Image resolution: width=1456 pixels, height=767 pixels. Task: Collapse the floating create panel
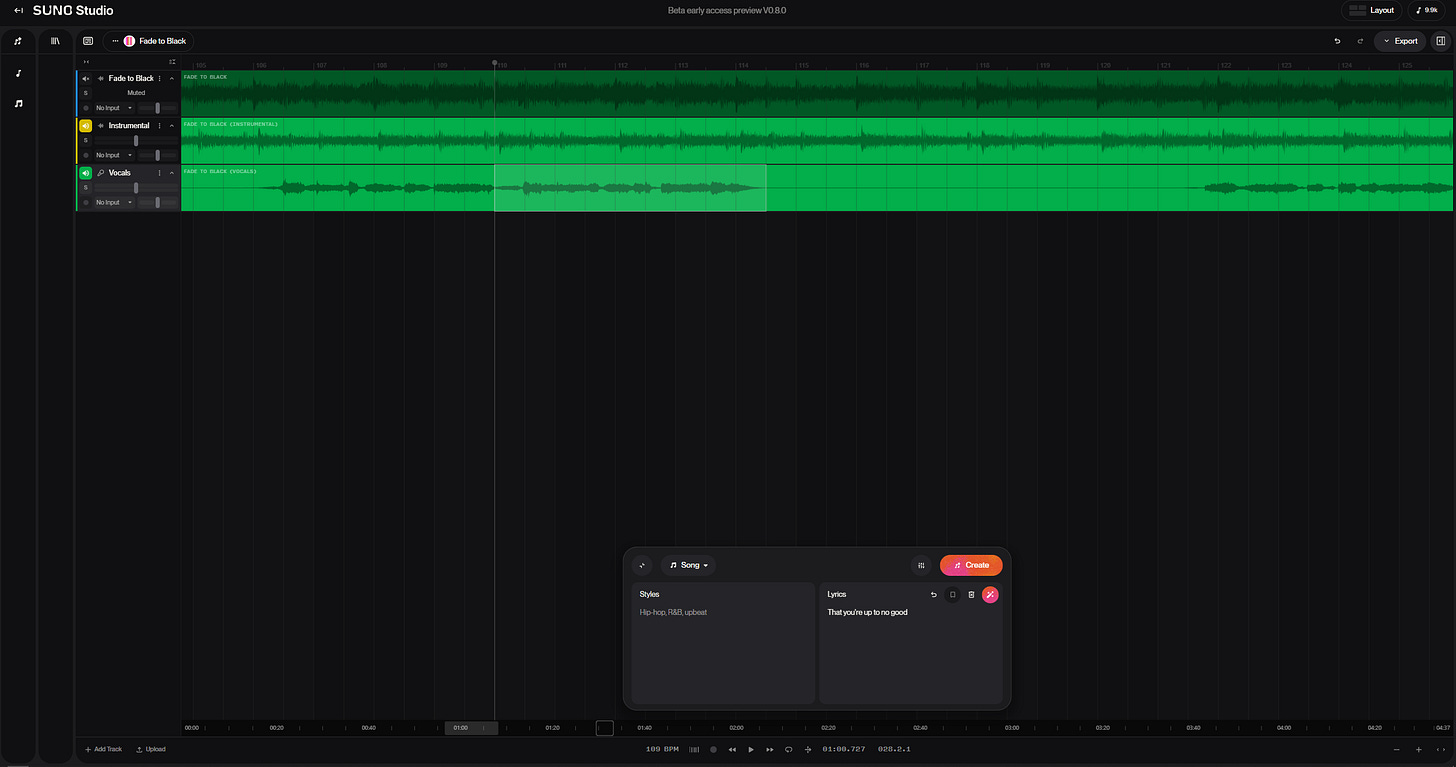pyautogui.click(x=642, y=565)
